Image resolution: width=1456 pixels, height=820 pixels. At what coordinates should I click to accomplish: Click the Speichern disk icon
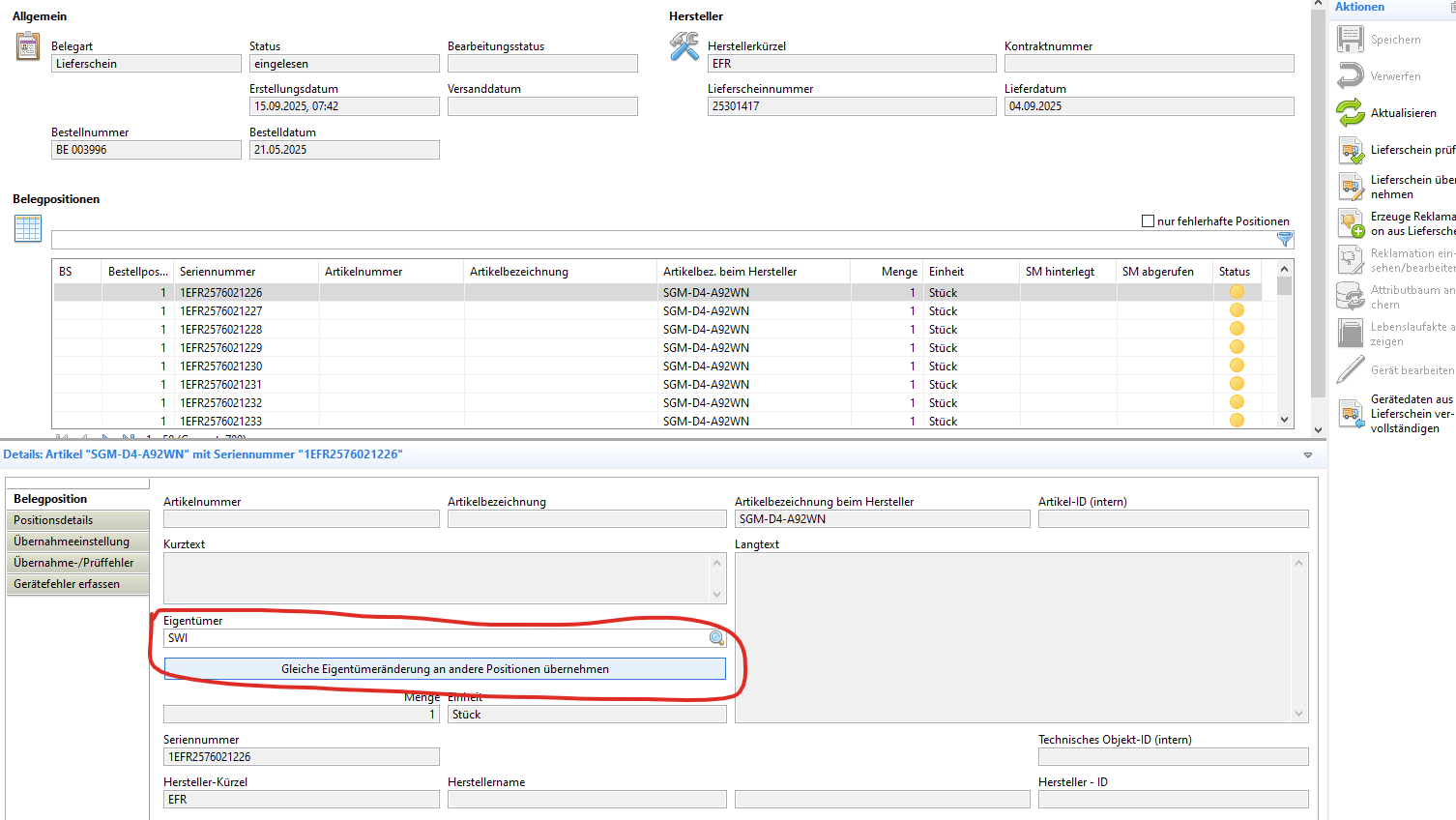coord(1351,40)
